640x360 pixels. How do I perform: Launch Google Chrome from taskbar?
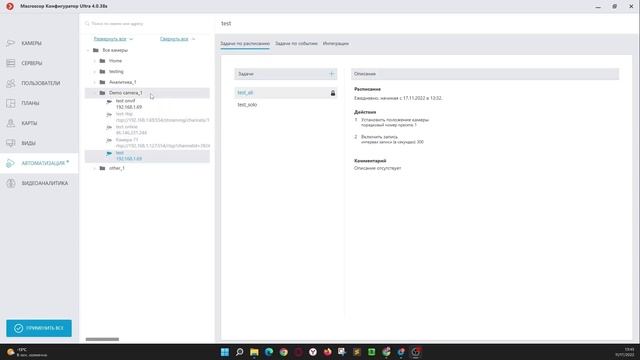(x=284, y=352)
